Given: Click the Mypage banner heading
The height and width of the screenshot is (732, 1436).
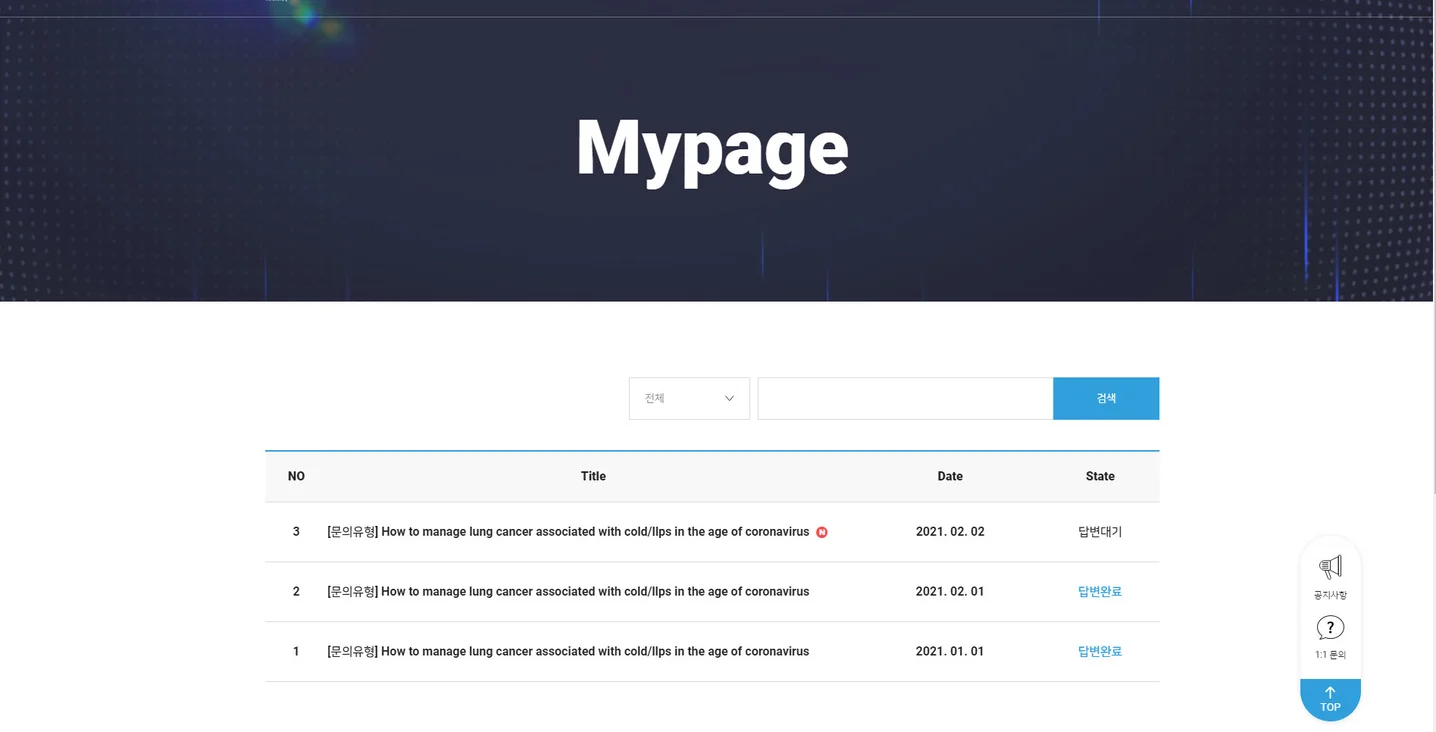Looking at the screenshot, I should click(712, 150).
